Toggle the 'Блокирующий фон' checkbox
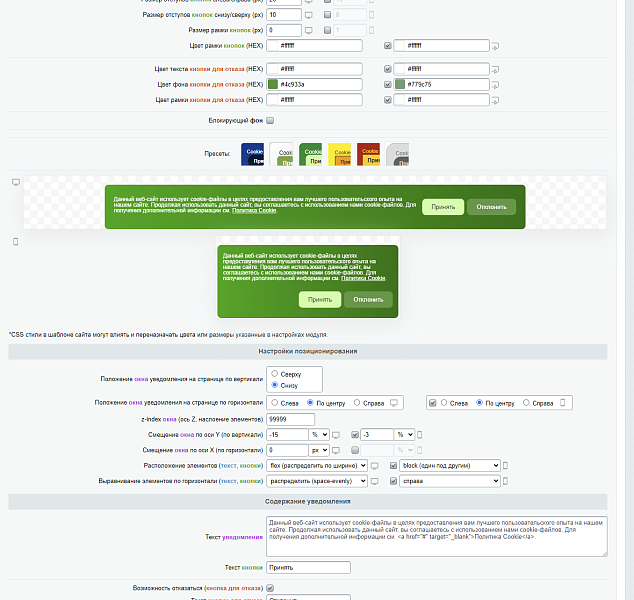 pos(271,120)
